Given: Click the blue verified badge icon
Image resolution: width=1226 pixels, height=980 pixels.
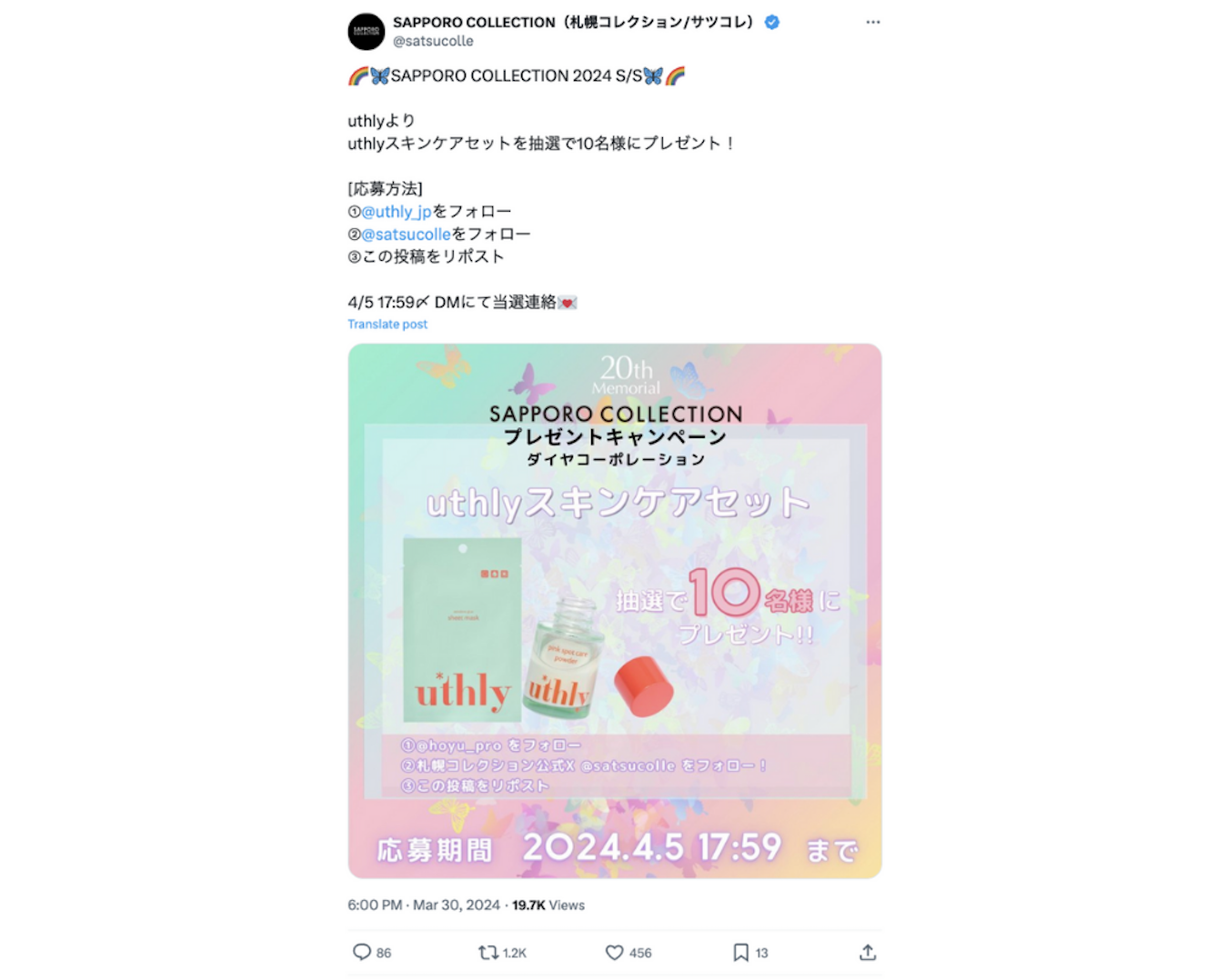Looking at the screenshot, I should 772,22.
